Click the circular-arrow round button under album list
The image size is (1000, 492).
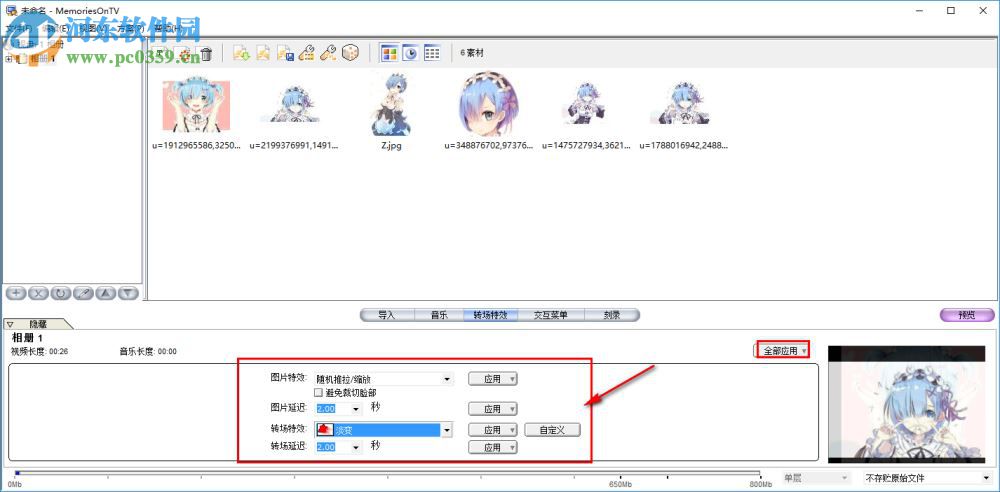tap(61, 293)
